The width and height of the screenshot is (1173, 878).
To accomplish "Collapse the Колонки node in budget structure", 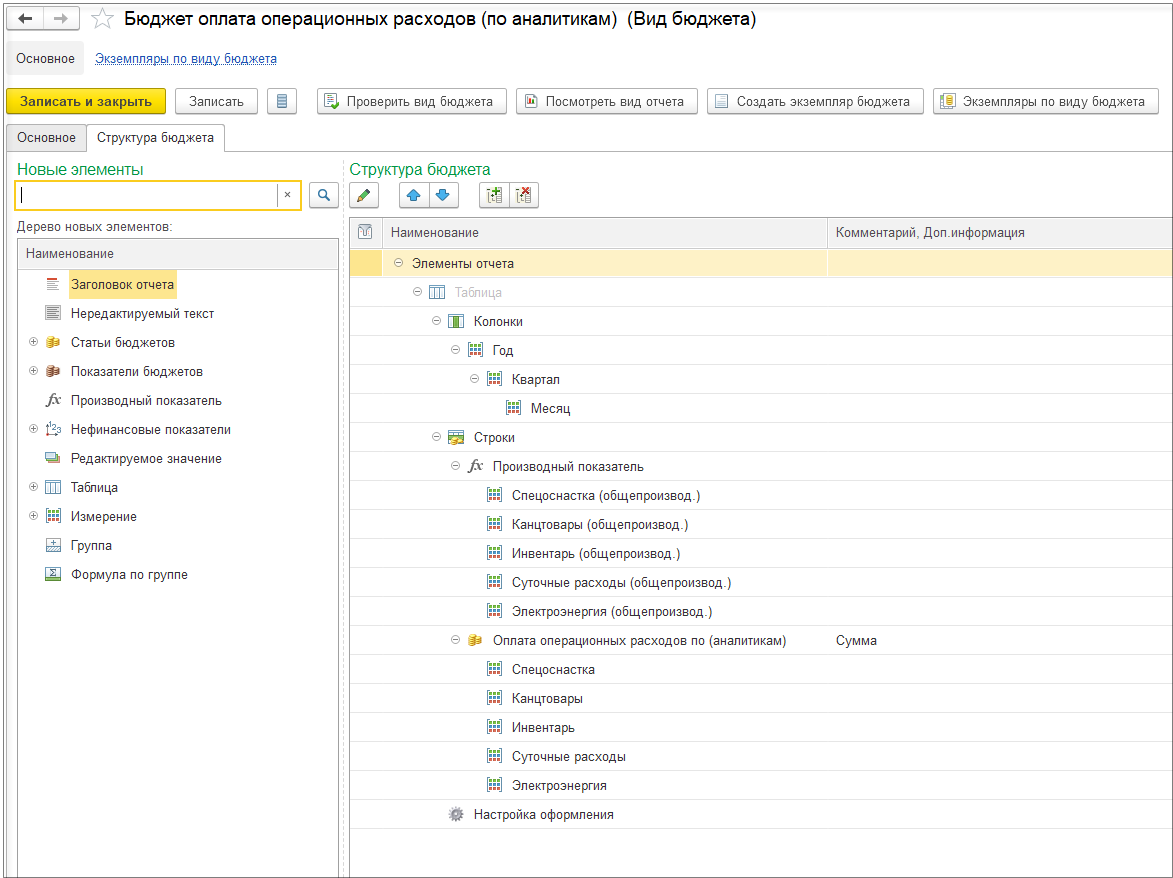I will coord(436,321).
